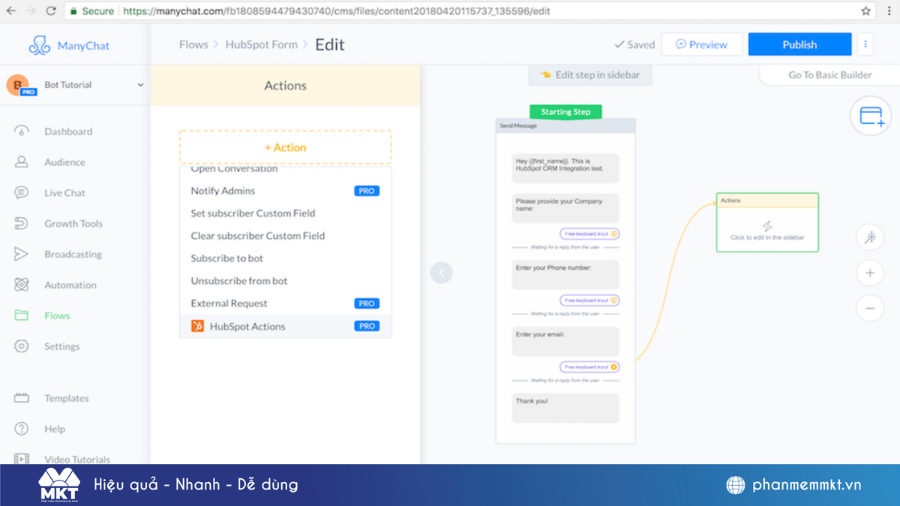Click free keyboard input under email
The width and height of the screenshot is (900, 506).
[x=589, y=367]
